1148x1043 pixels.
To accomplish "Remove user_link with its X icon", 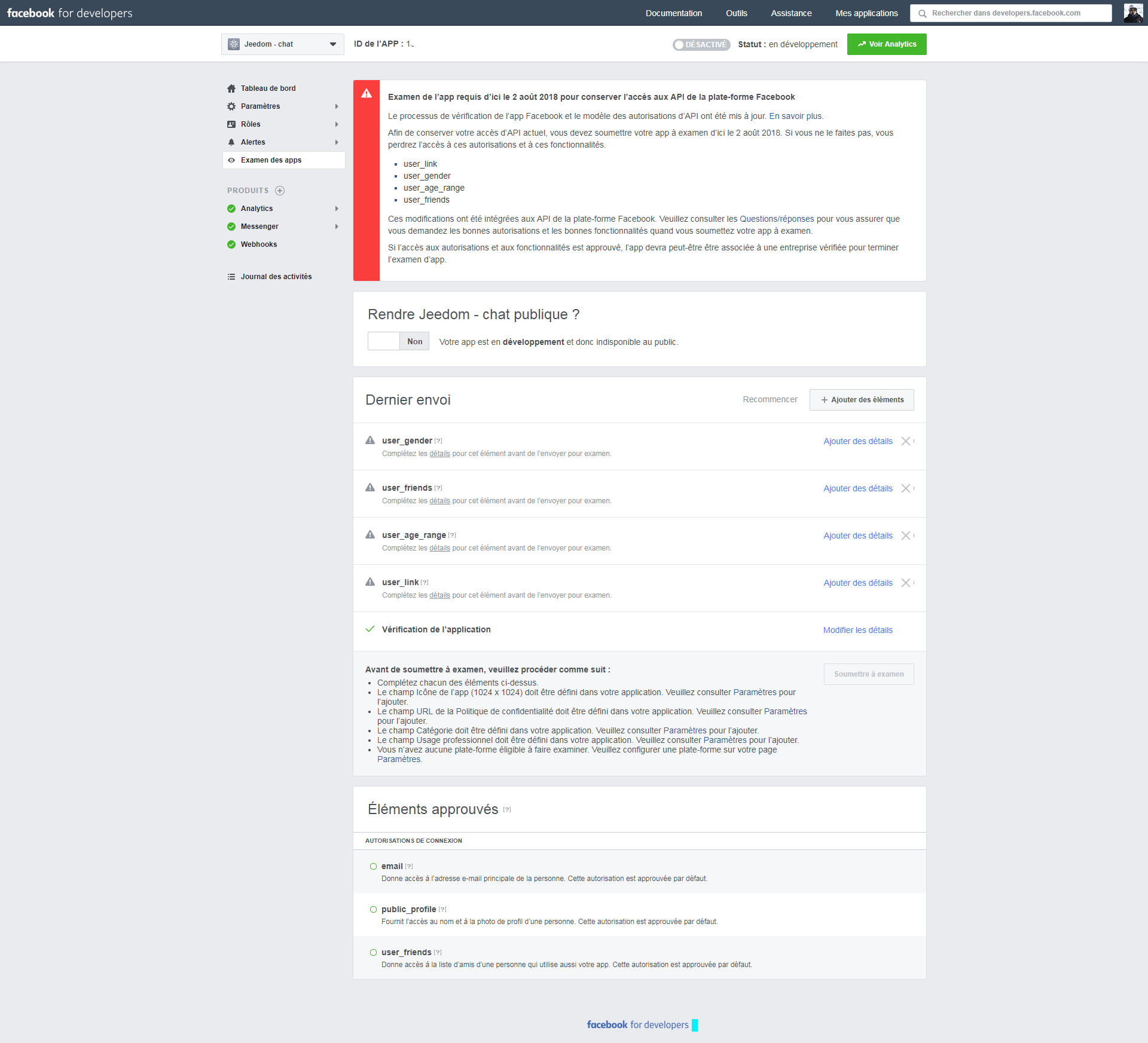I will click(x=906, y=583).
